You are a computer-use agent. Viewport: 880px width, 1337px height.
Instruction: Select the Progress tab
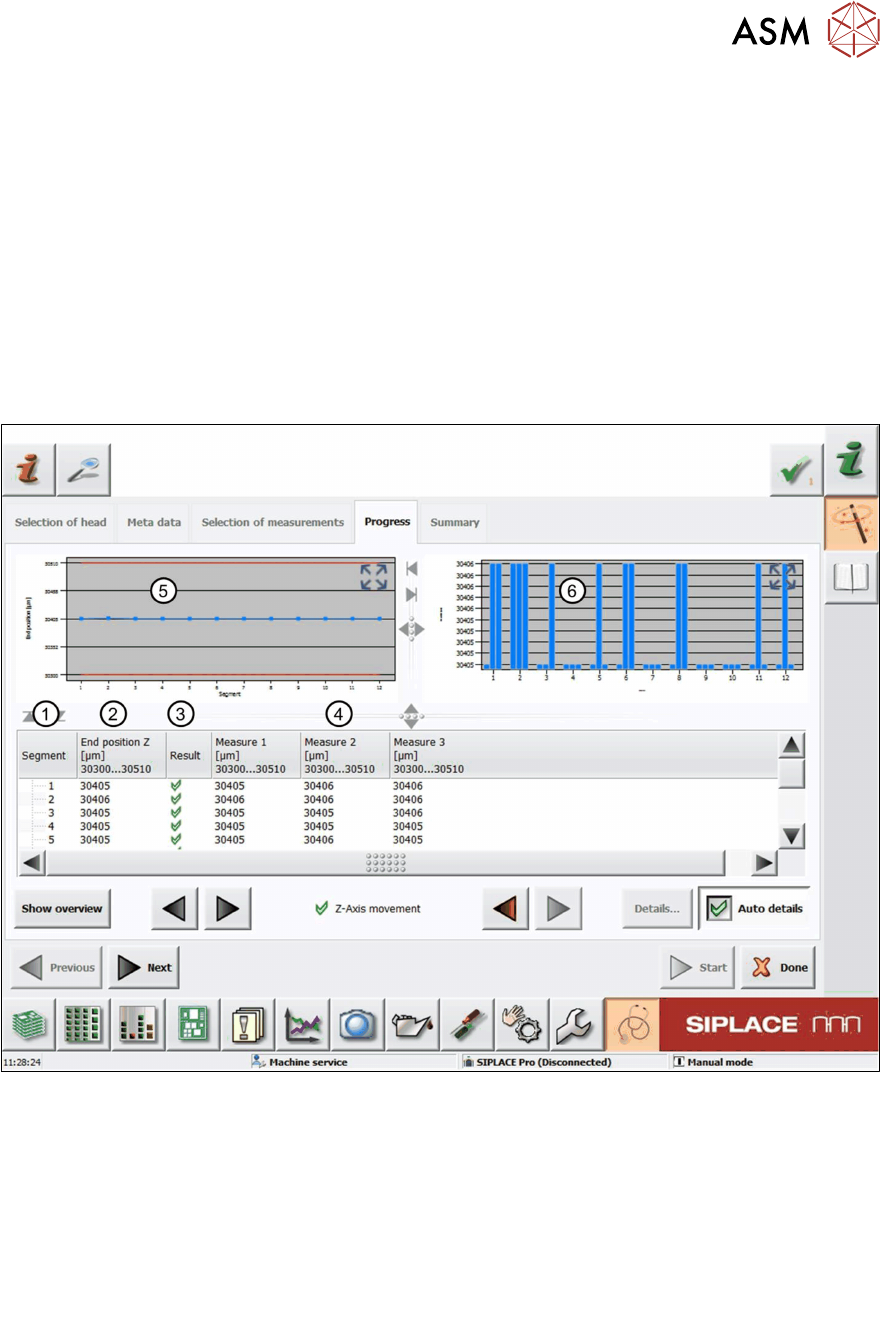click(x=387, y=521)
